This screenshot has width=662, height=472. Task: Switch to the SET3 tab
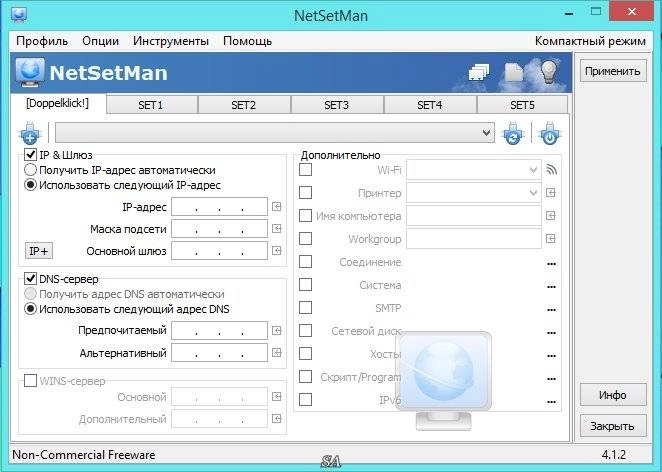pos(336,105)
